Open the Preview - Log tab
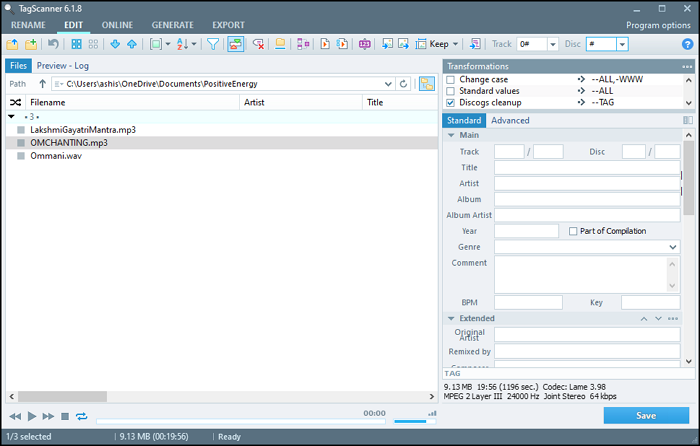700x446 pixels. (62, 66)
